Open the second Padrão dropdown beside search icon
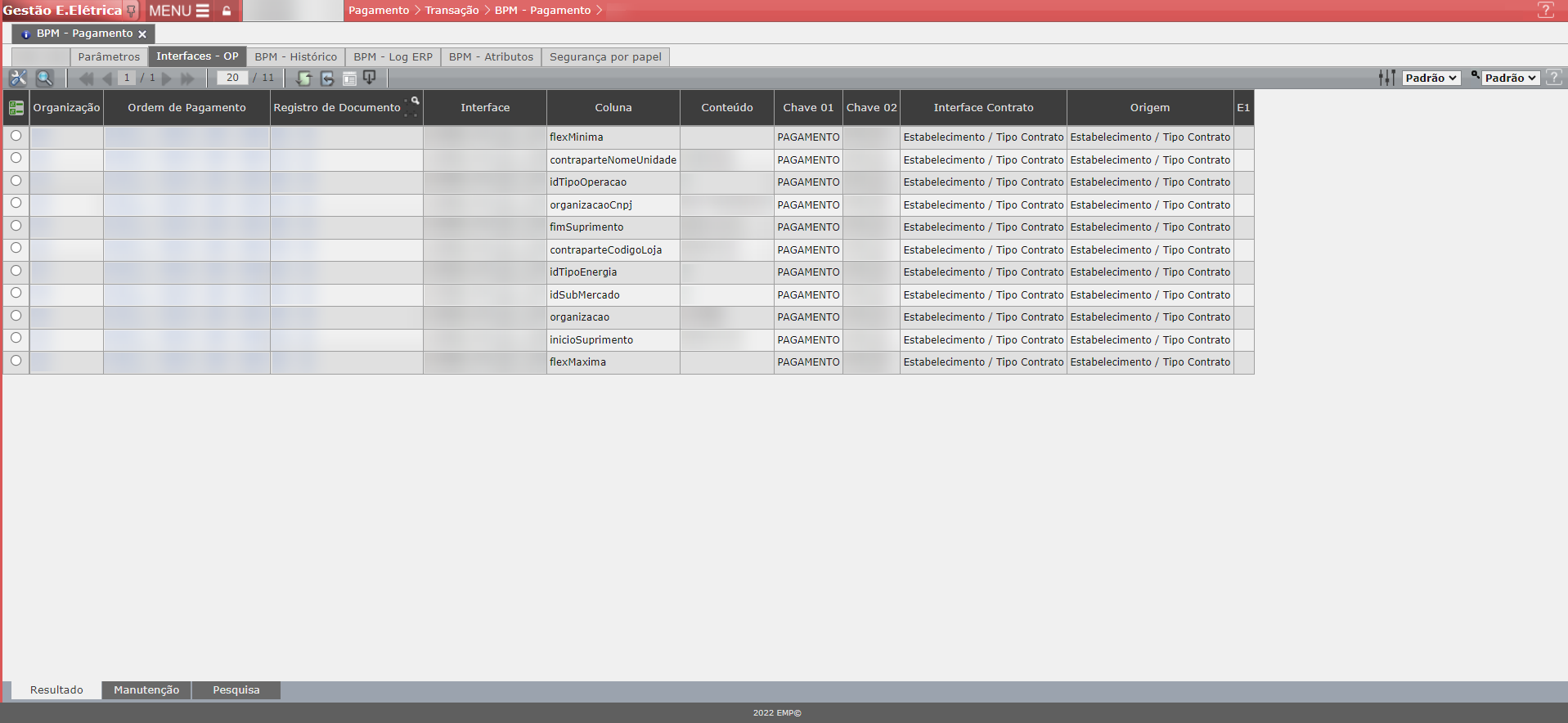The height and width of the screenshot is (723, 1568). click(x=1510, y=78)
